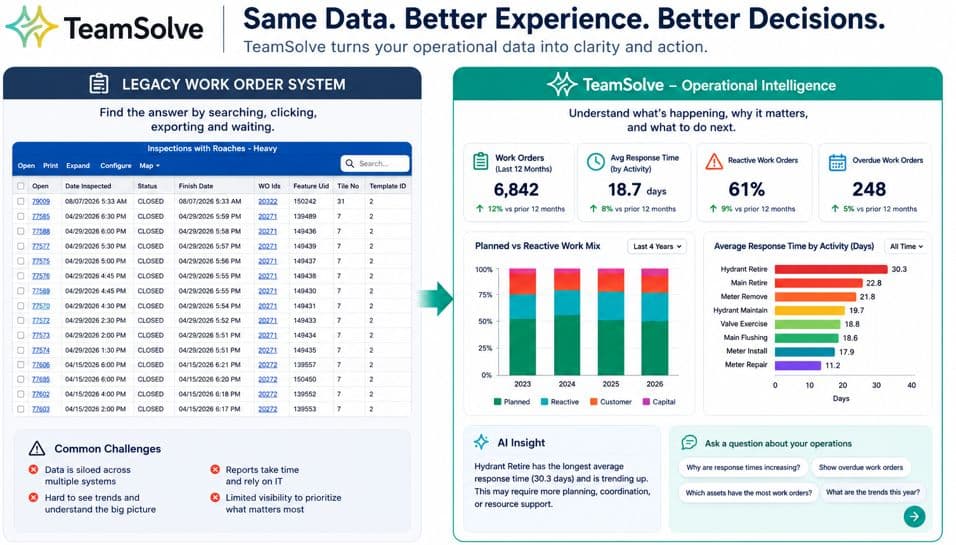Check the box for row 77575
Image resolution: width=956 pixels, height=545 pixels.
click(21, 261)
